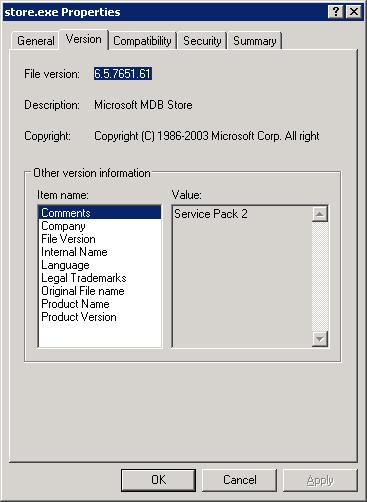Click the Value box scroll down arrow
Screen dimensions: 367x502
click(320, 339)
